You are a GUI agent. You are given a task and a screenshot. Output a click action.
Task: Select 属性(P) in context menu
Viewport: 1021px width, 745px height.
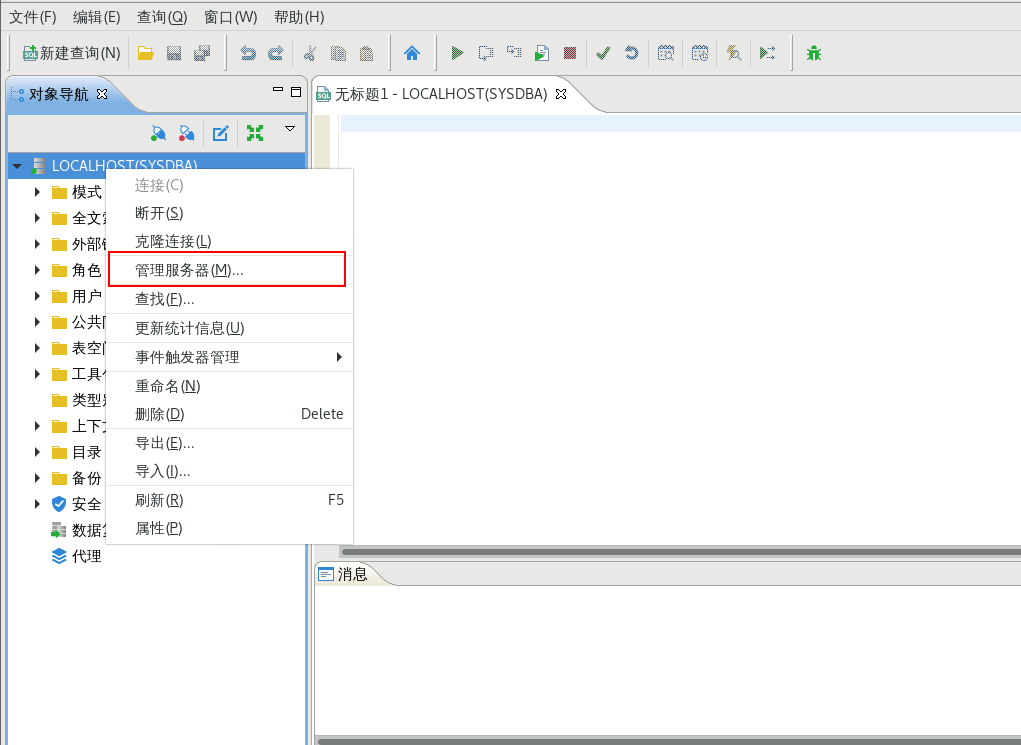(x=229, y=528)
